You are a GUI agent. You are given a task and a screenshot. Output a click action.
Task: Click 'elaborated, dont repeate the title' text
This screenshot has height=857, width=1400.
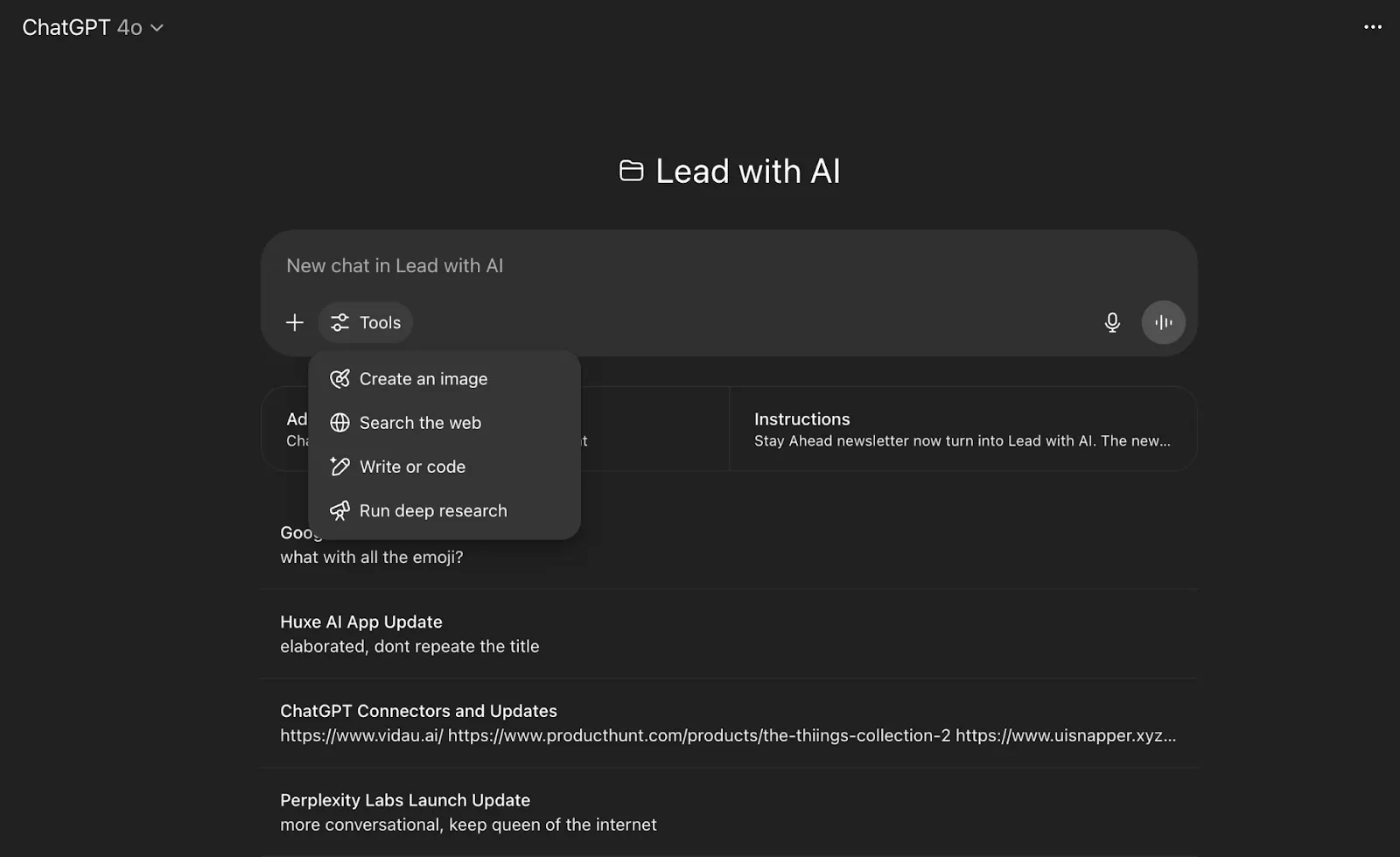409,647
